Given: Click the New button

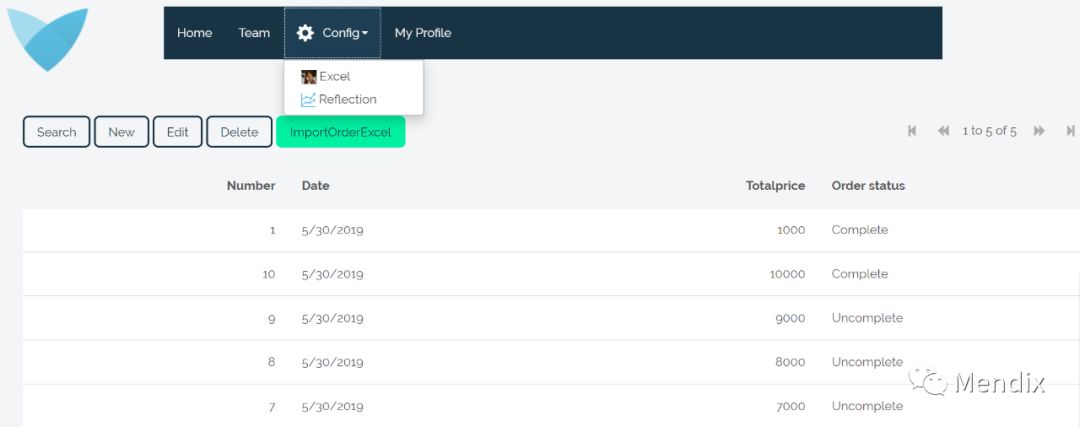Looking at the screenshot, I should pos(121,132).
